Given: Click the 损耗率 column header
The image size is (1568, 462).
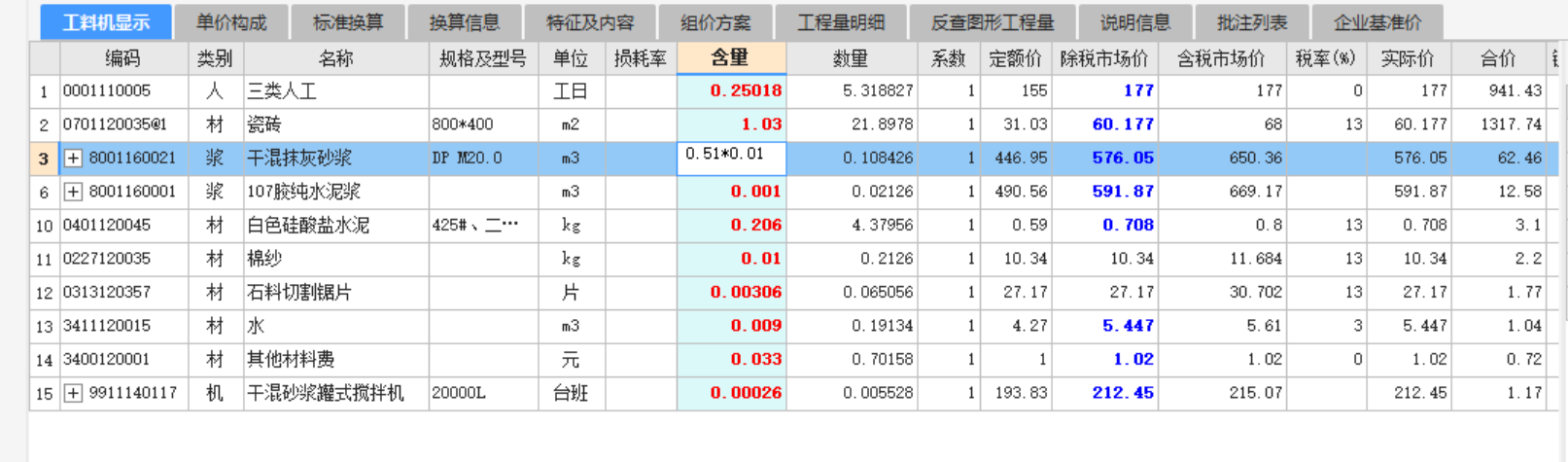Looking at the screenshot, I should tap(641, 58).
